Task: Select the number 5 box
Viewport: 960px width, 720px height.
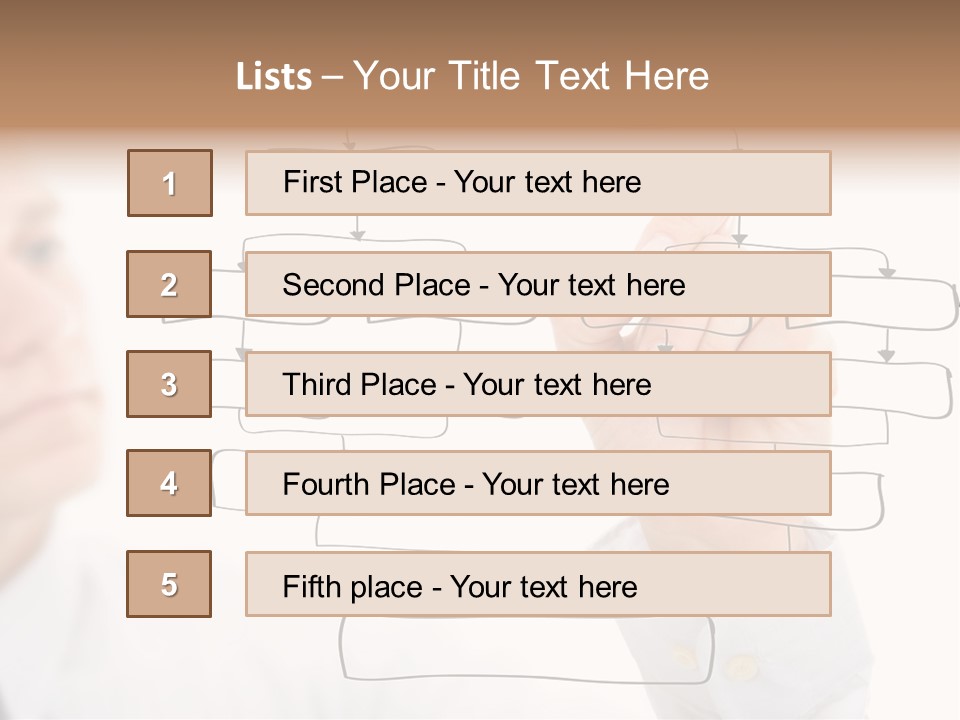Action: 169,584
